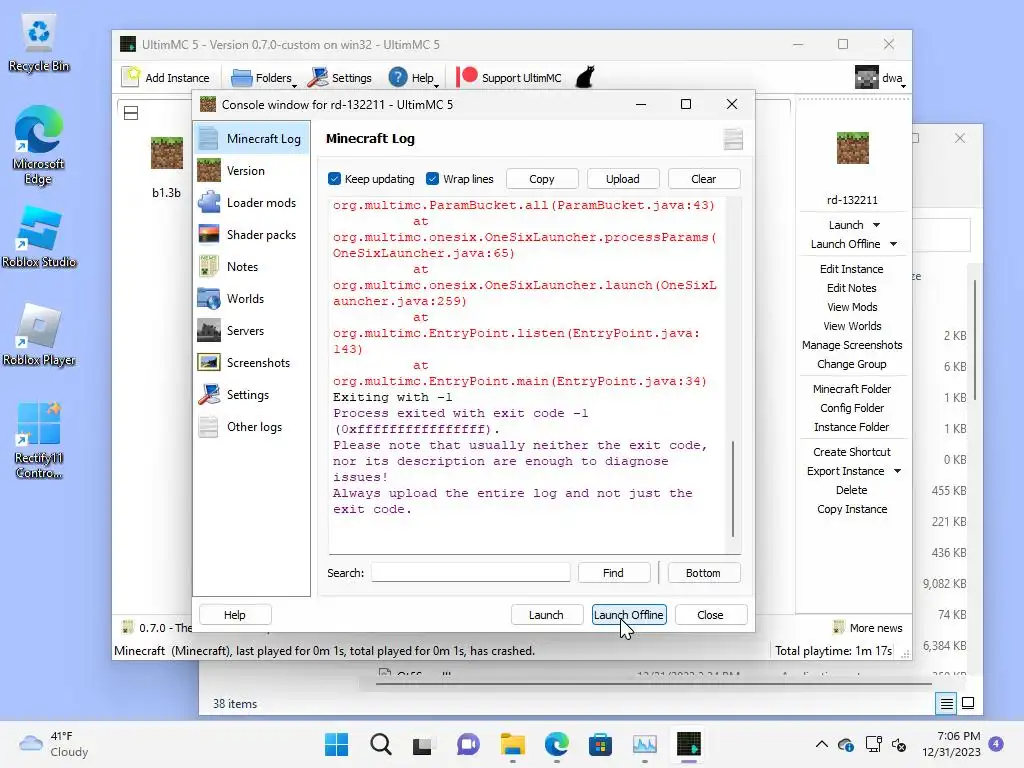Screen dimensions: 1024x768
Task: Open the dwa account dropdown
Action: 880,78
